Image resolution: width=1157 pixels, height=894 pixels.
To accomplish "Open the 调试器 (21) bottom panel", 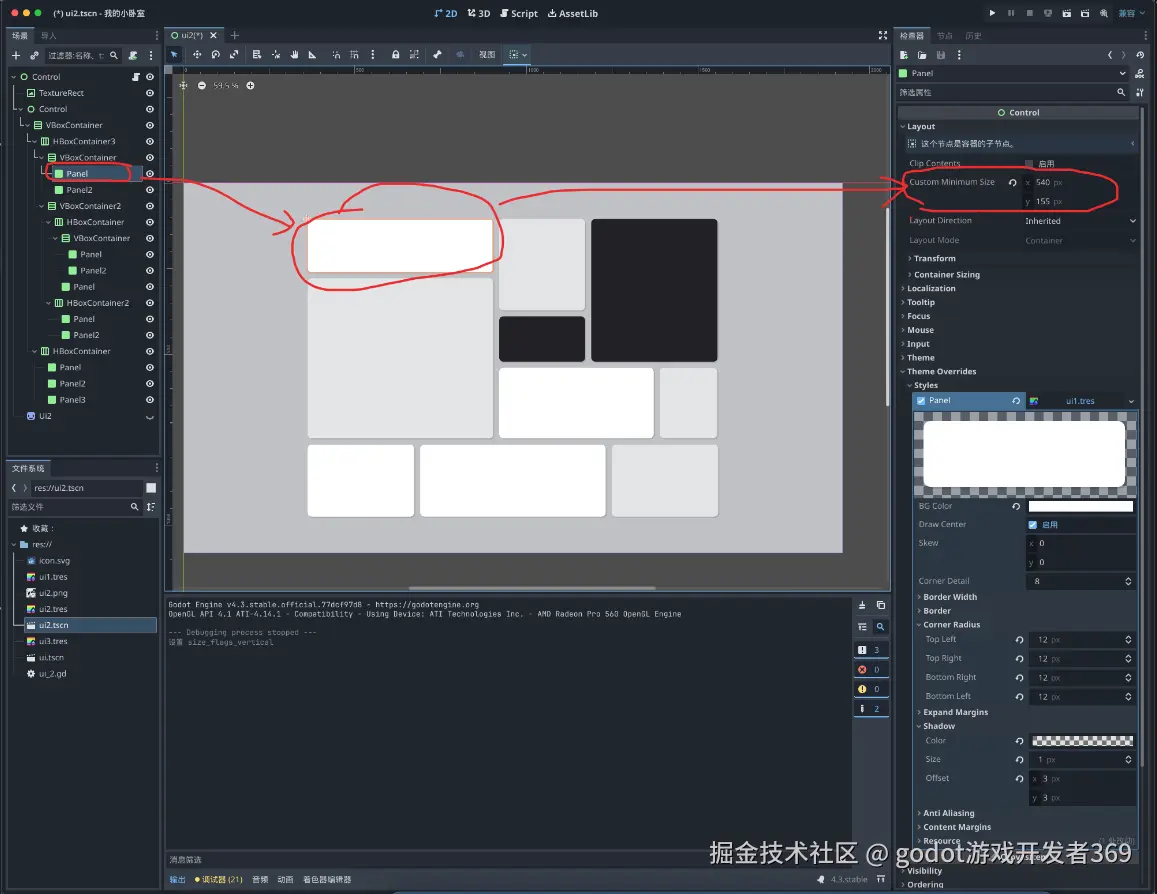I will pyautogui.click(x=218, y=880).
